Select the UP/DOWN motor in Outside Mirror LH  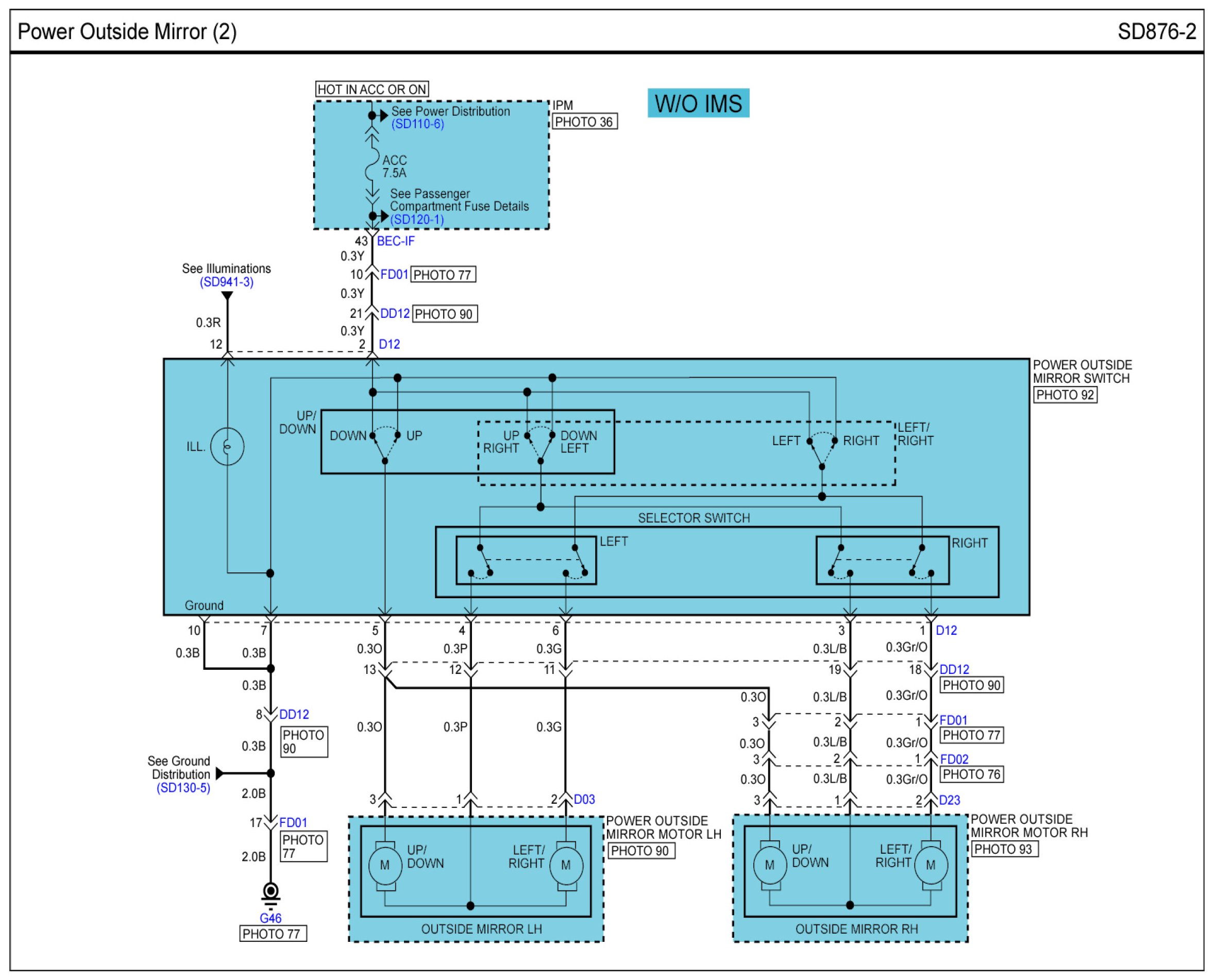[x=384, y=866]
